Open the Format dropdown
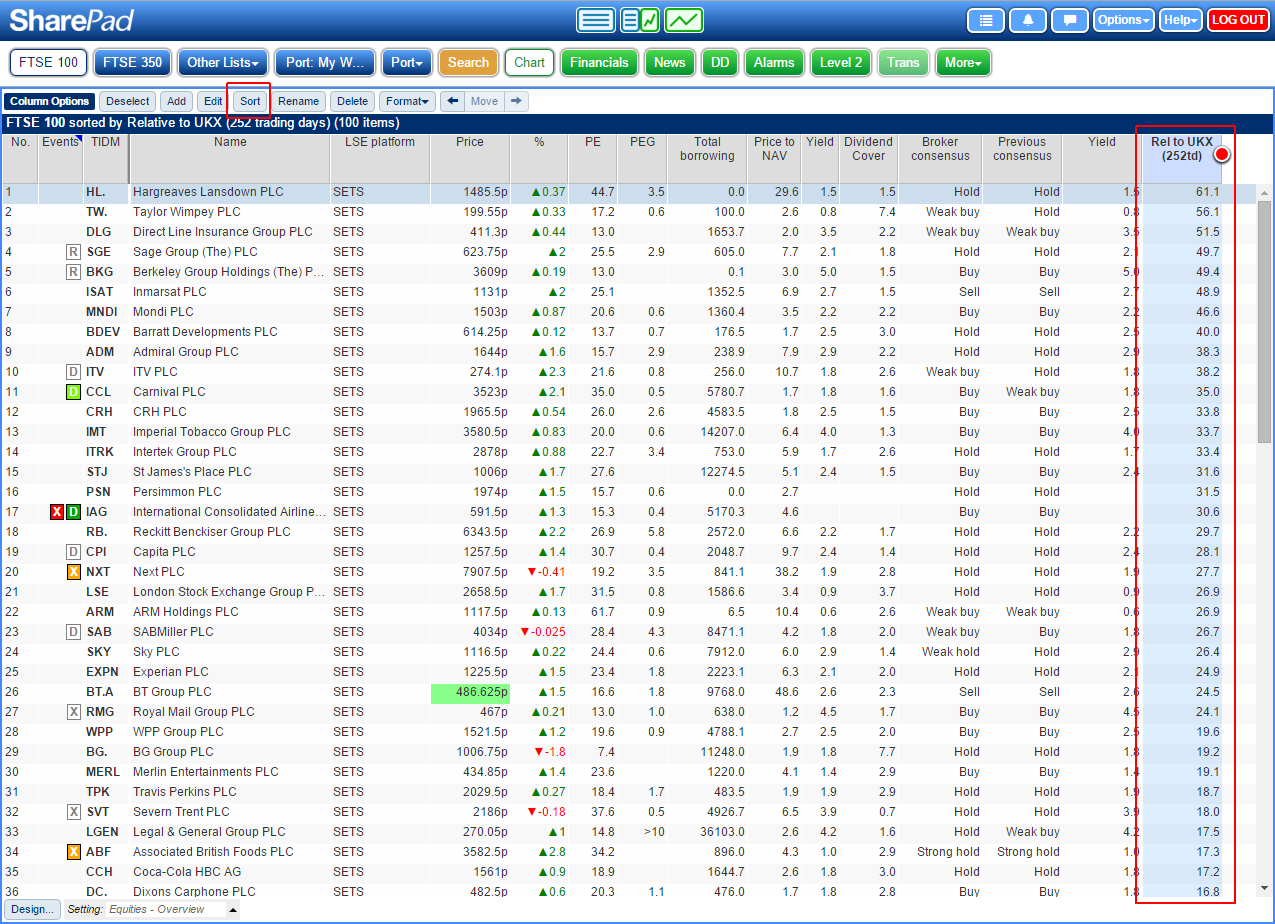The image size is (1275, 924). point(408,101)
